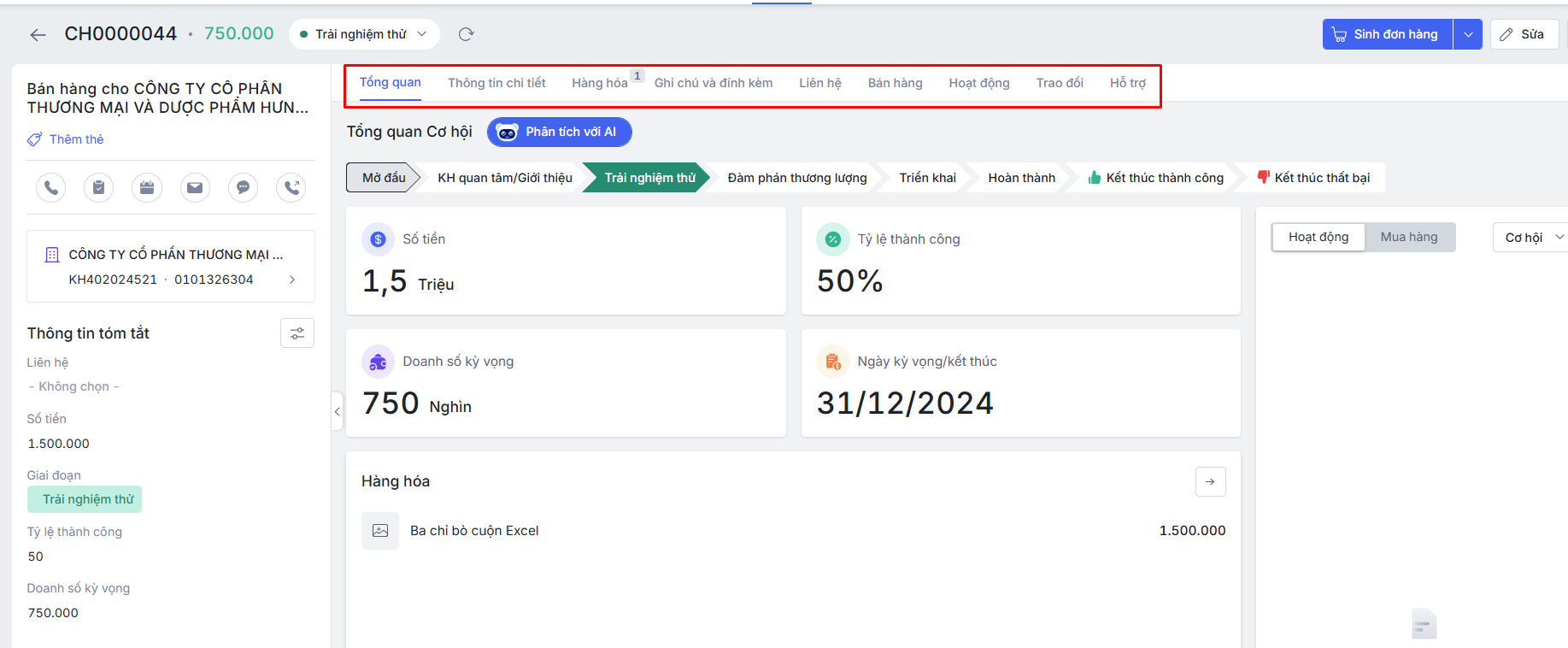Click the refresh icon beside stage dropdown
This screenshot has width=1568, height=648.
pos(466,34)
